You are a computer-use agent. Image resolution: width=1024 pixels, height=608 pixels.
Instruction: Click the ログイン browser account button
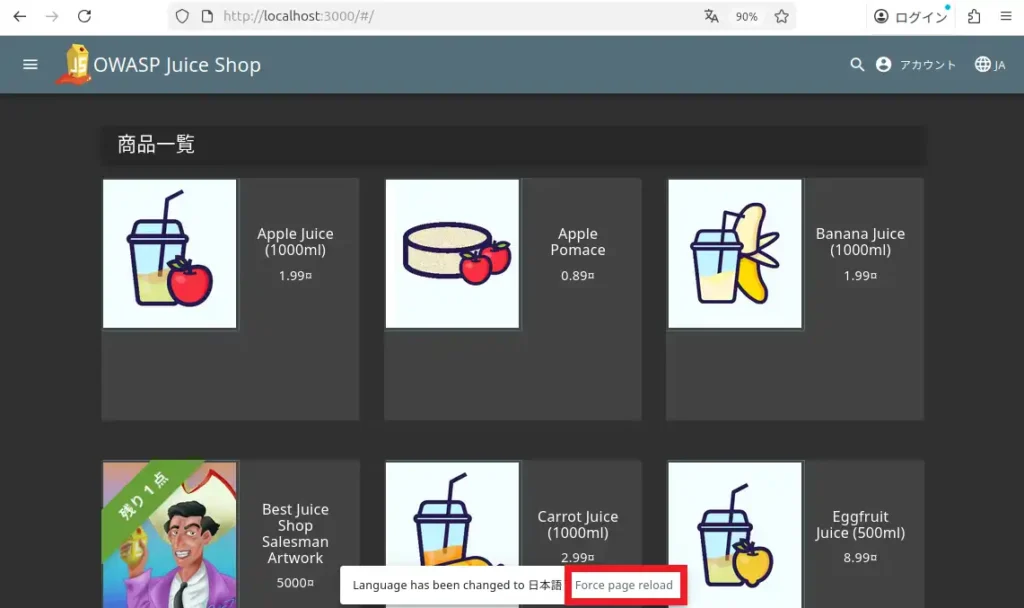coord(910,17)
